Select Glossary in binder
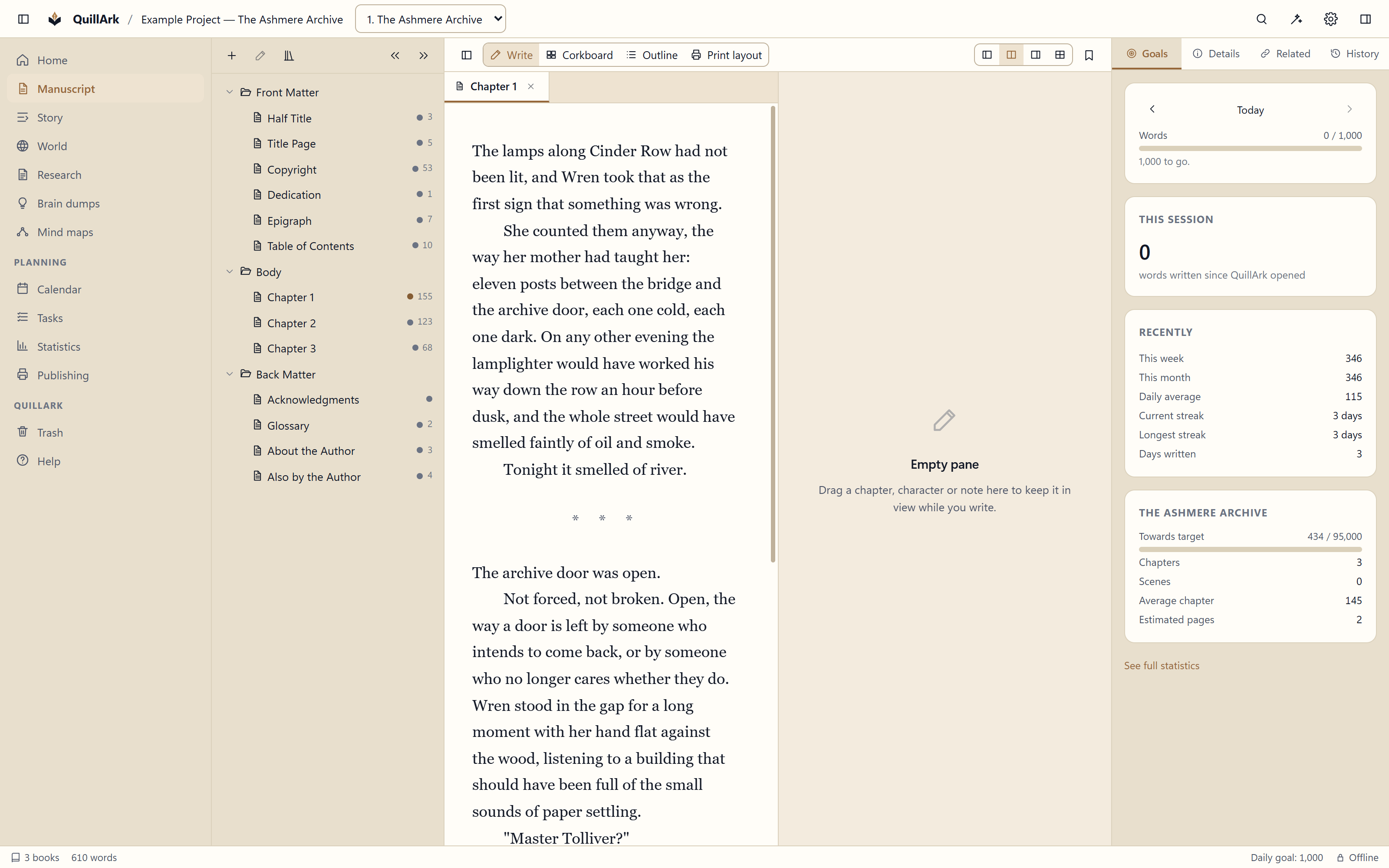This screenshot has width=1389, height=868. [328, 425]
